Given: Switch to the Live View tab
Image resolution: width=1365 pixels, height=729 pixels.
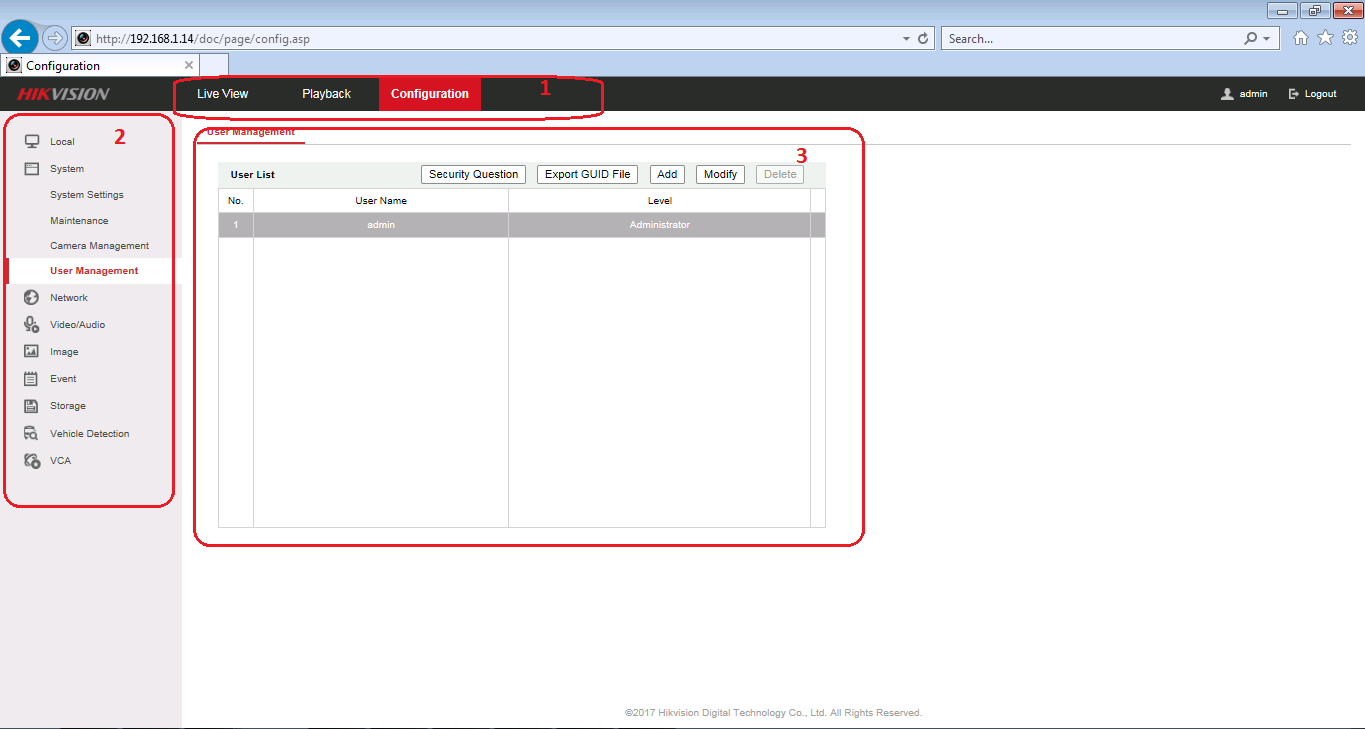Looking at the screenshot, I should (222, 94).
